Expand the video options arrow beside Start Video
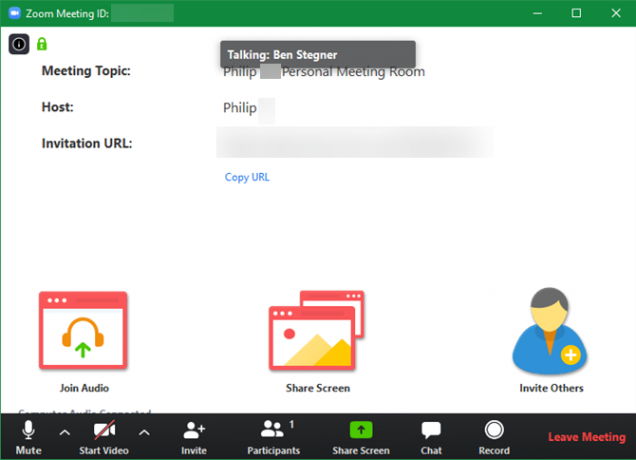 tap(144, 432)
